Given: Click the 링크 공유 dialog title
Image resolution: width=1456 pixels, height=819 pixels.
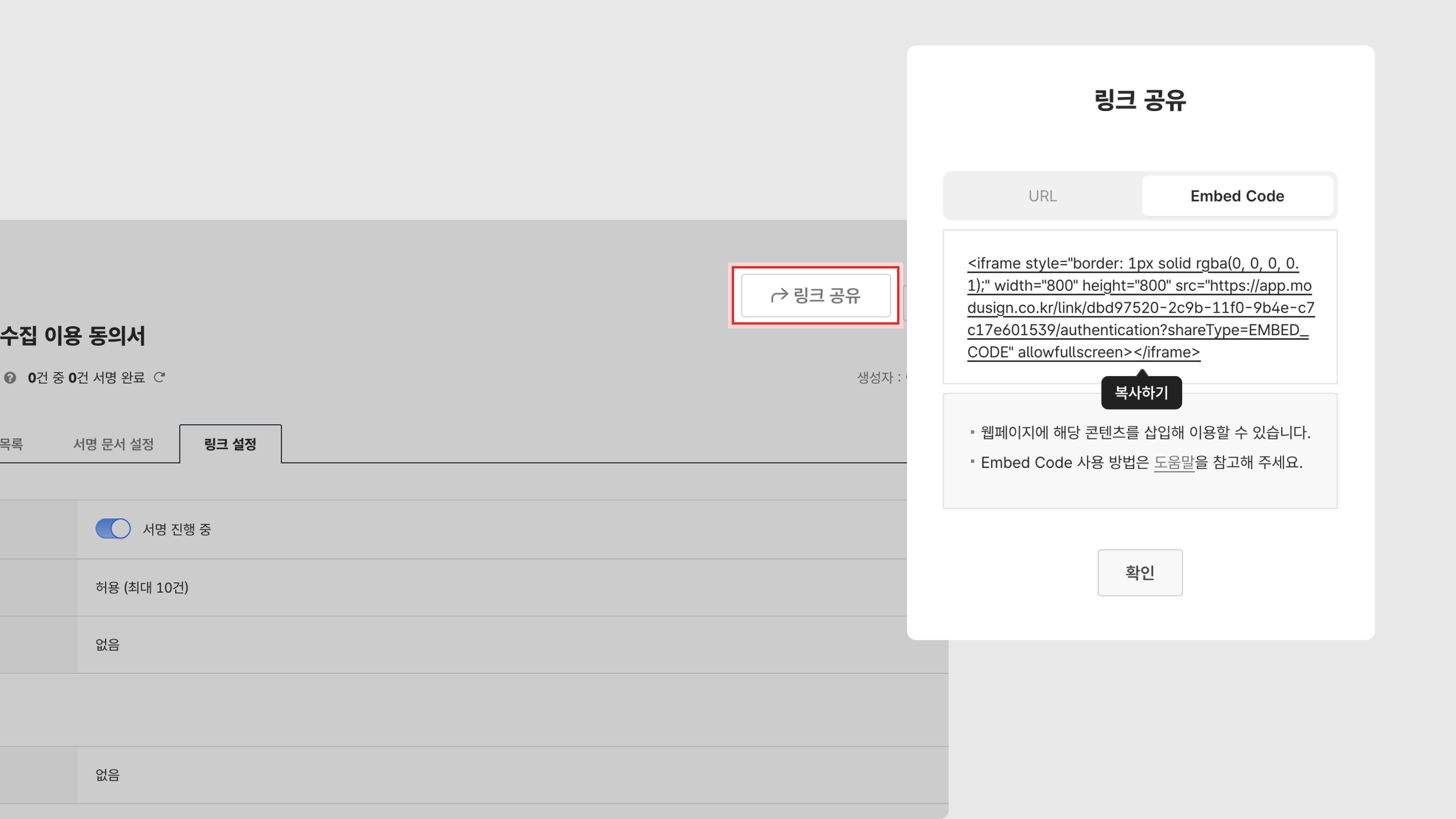Looking at the screenshot, I should [1140, 100].
